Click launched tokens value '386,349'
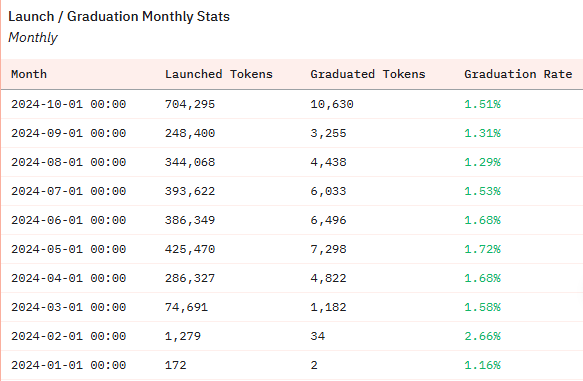 coord(190,220)
